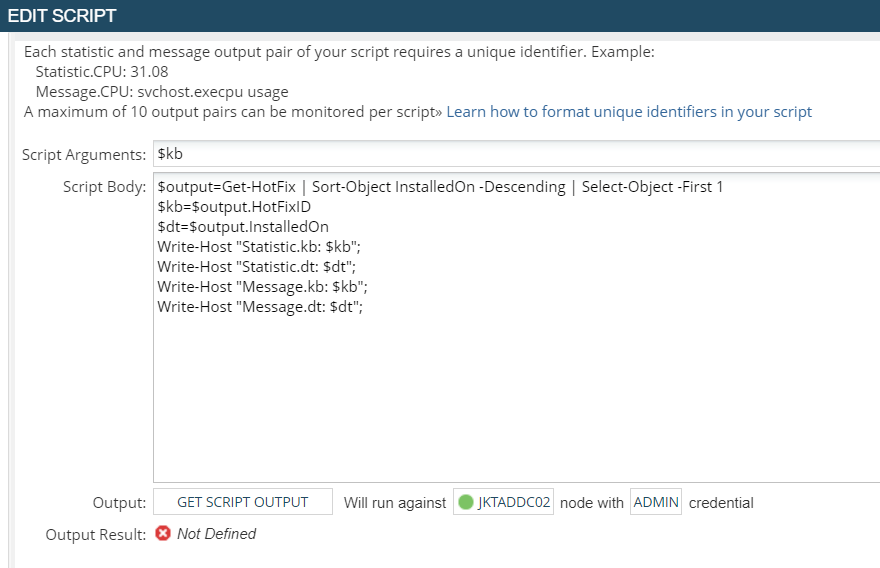Open the 'Learn how to format unique identifiers' link
880x568 pixels.
pyautogui.click(x=629, y=112)
